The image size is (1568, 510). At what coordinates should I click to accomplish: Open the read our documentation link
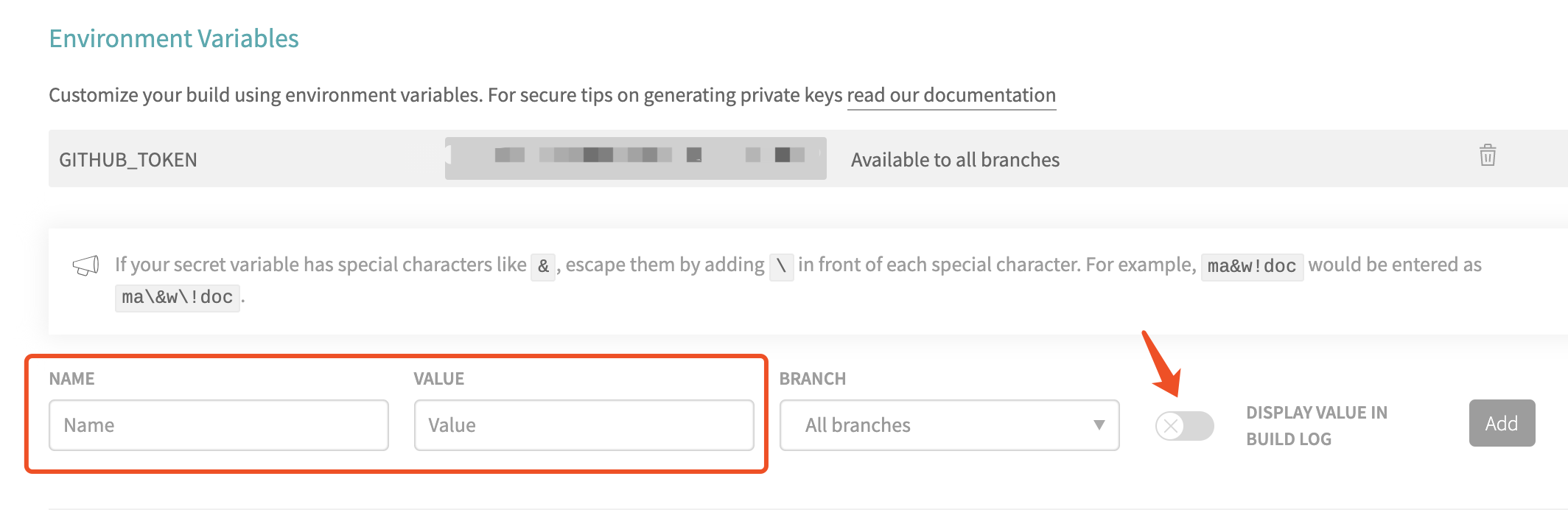951,95
